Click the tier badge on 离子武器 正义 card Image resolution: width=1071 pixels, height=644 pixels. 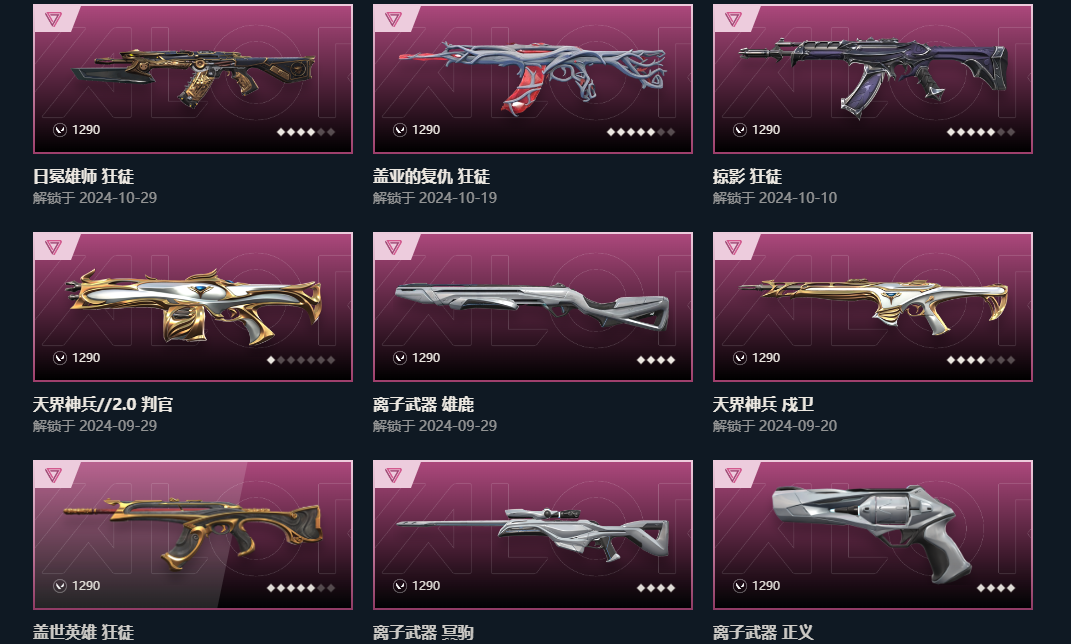pyautogui.click(x=734, y=475)
